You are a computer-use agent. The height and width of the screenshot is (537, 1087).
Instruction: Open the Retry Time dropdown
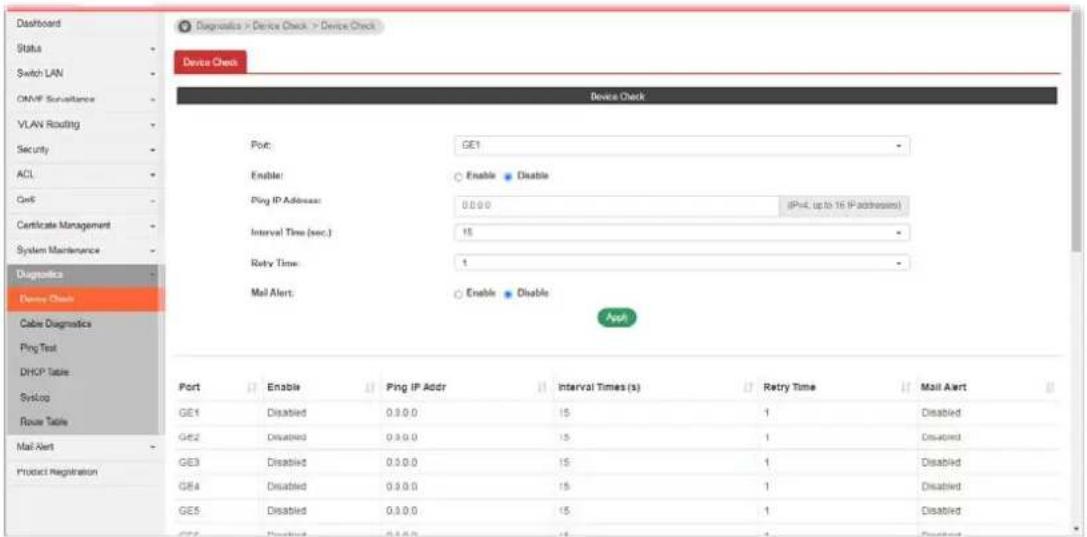(x=681, y=263)
